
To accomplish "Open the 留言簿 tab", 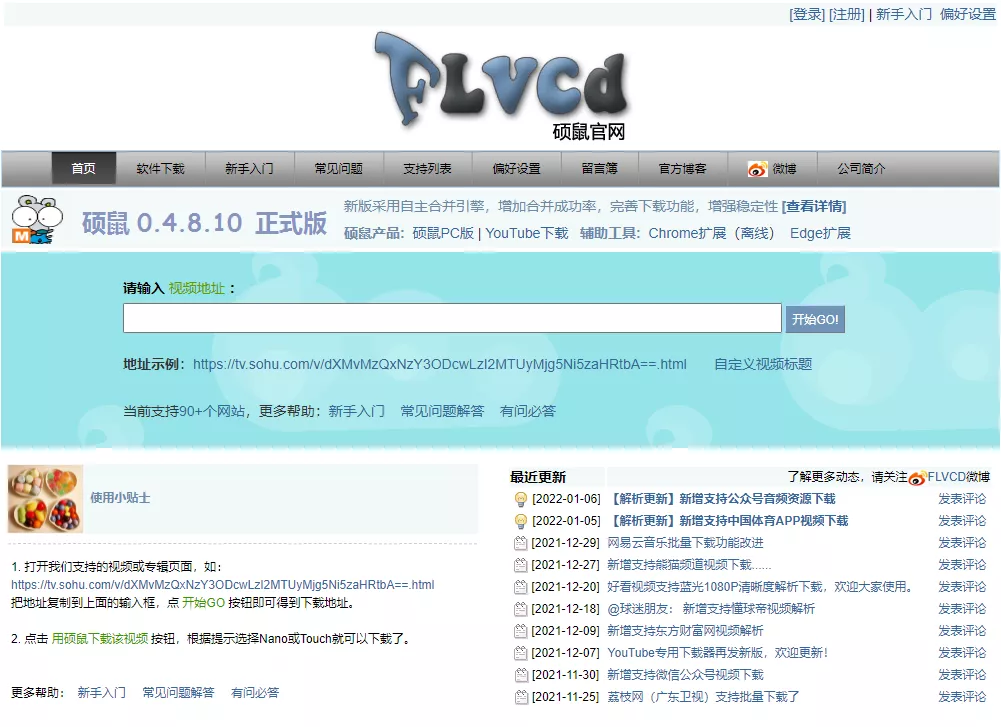I will pyautogui.click(x=599, y=168).
